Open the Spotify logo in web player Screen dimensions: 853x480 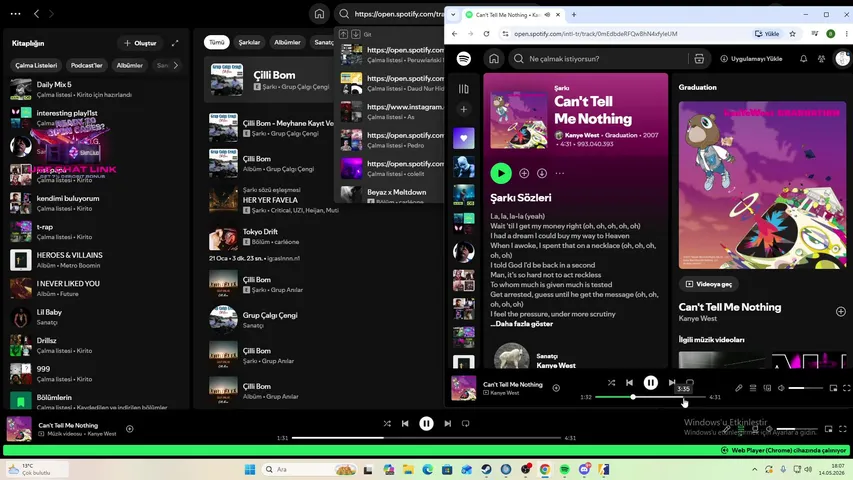tap(463, 59)
